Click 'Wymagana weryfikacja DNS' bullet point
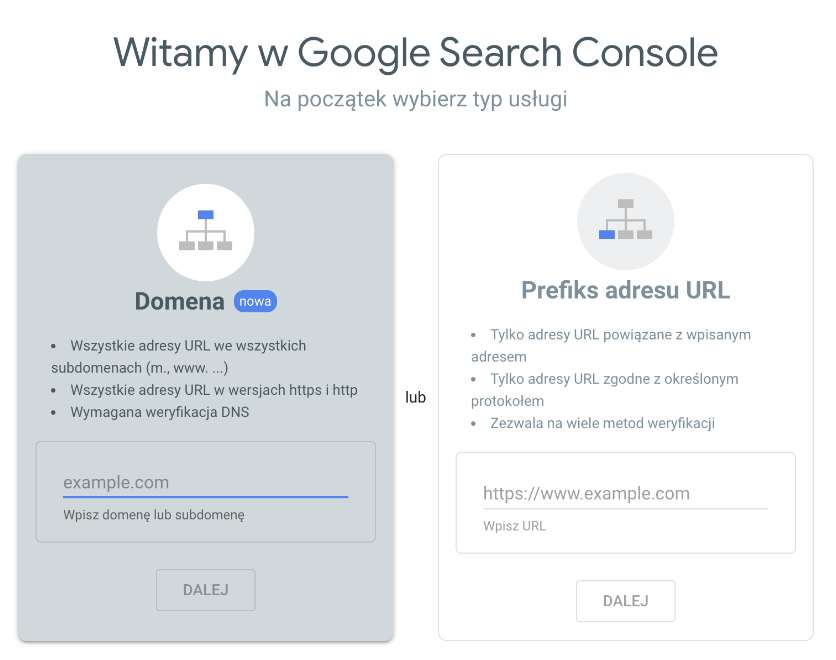Screen dimensions: 836x660 159,412
